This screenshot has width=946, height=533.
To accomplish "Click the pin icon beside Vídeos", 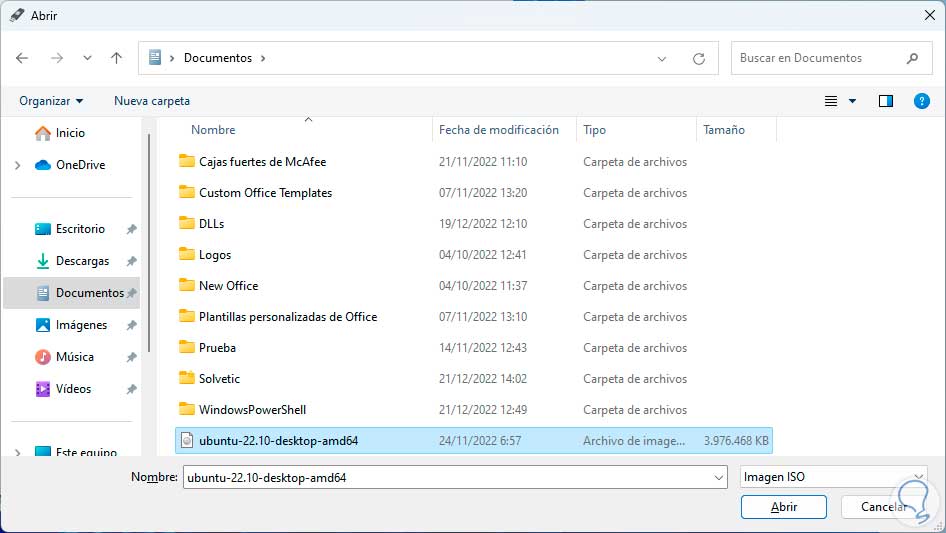I will (131, 389).
